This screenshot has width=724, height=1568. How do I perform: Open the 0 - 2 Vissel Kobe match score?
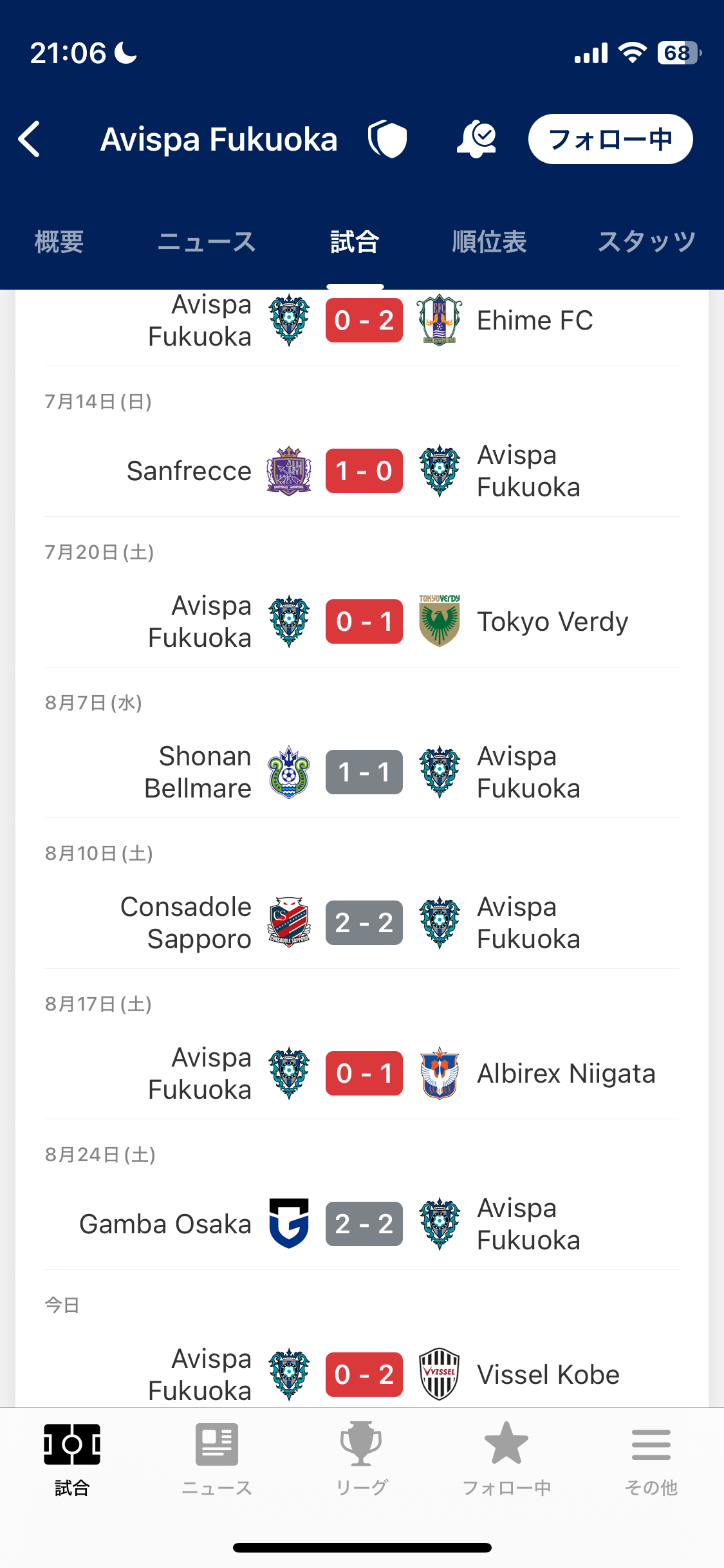(364, 1374)
